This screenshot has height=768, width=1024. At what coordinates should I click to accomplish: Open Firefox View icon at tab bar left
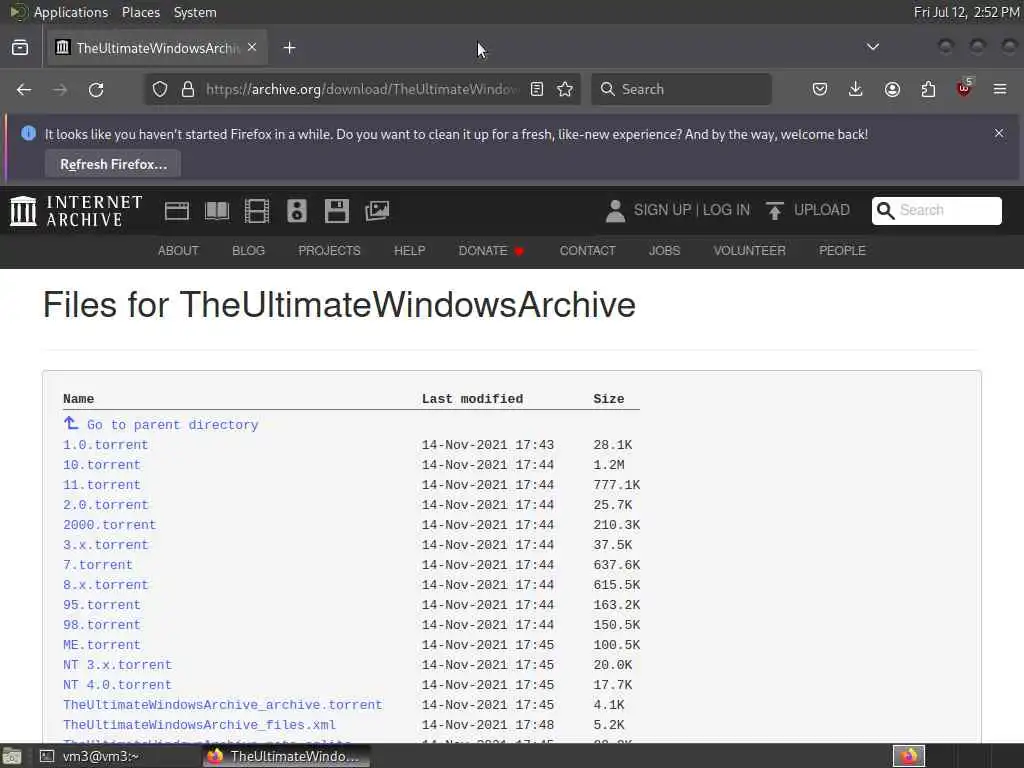20,48
